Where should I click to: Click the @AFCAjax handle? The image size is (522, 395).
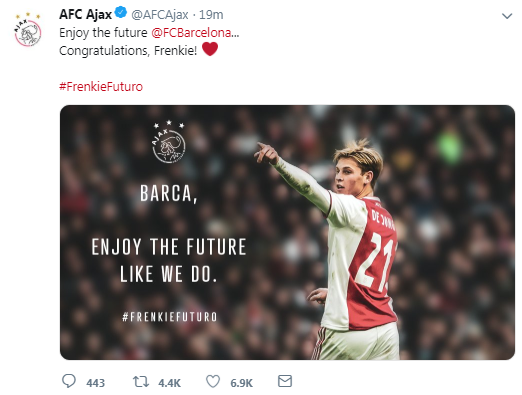(159, 15)
